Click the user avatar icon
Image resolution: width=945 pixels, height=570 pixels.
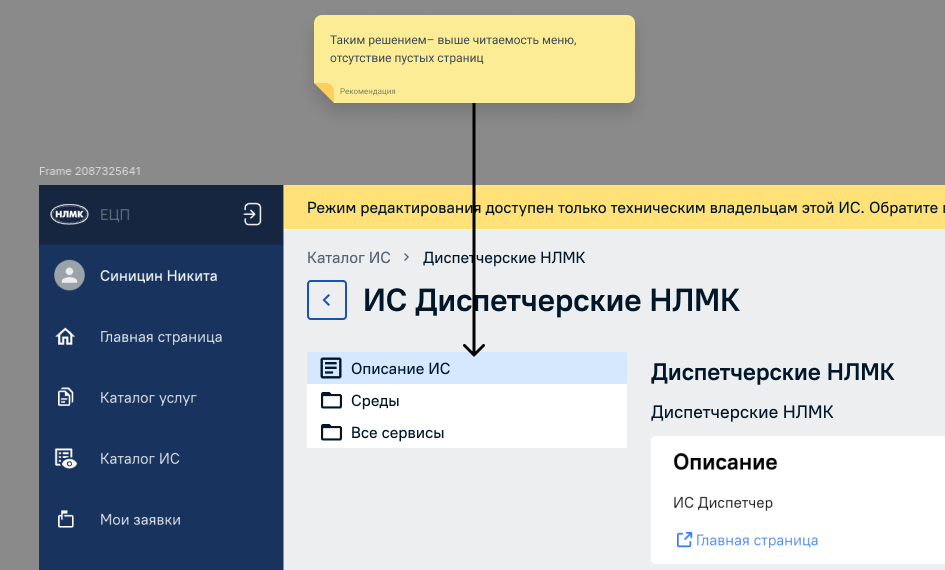tap(69, 276)
